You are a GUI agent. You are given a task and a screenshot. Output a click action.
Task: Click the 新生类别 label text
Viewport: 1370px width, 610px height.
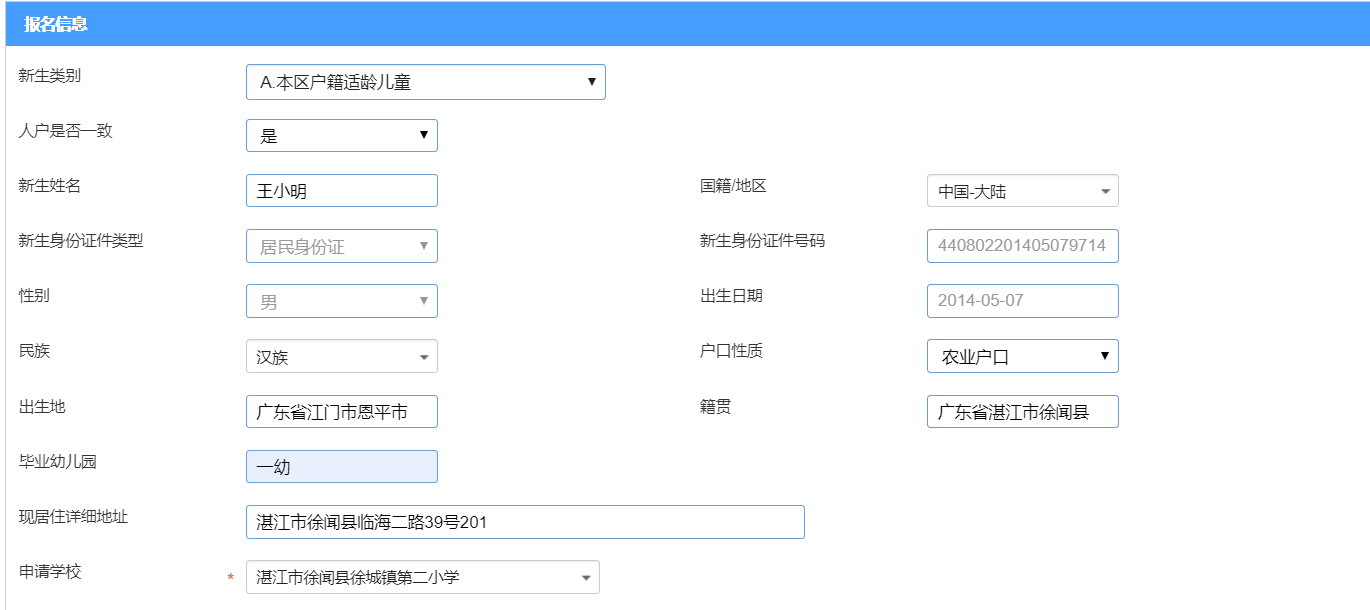coord(50,76)
